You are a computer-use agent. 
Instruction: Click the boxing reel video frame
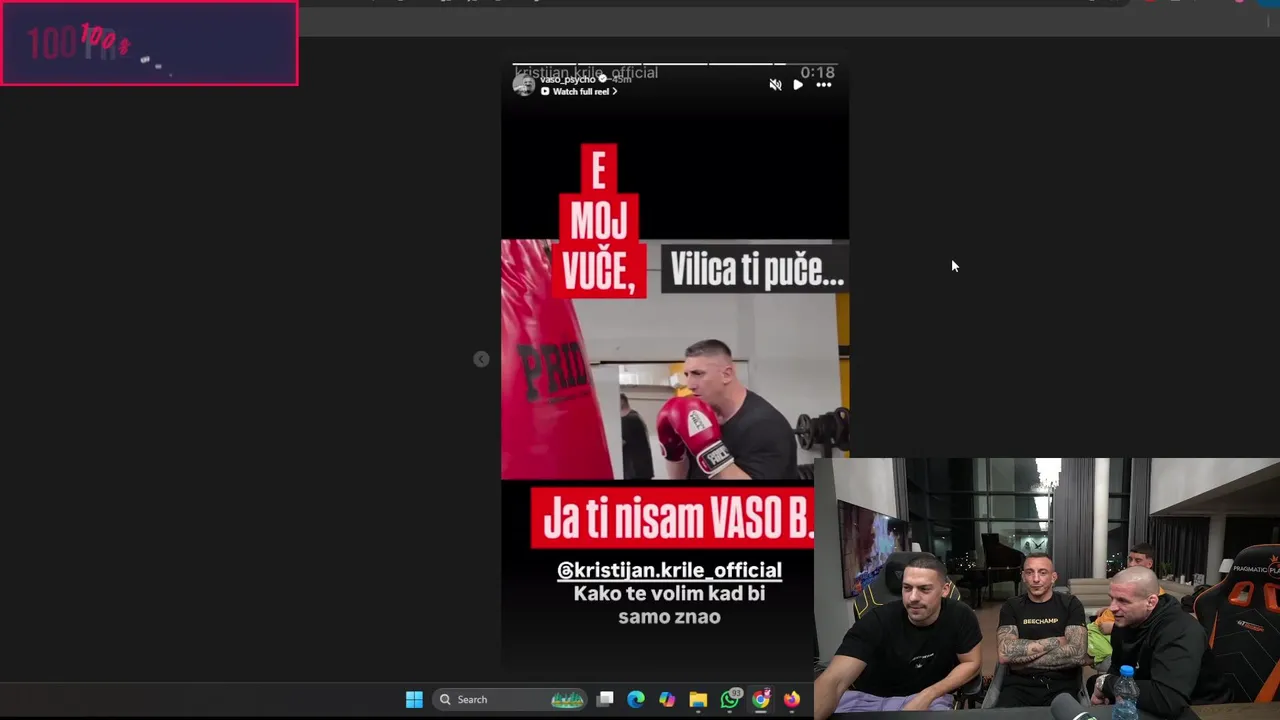675,360
